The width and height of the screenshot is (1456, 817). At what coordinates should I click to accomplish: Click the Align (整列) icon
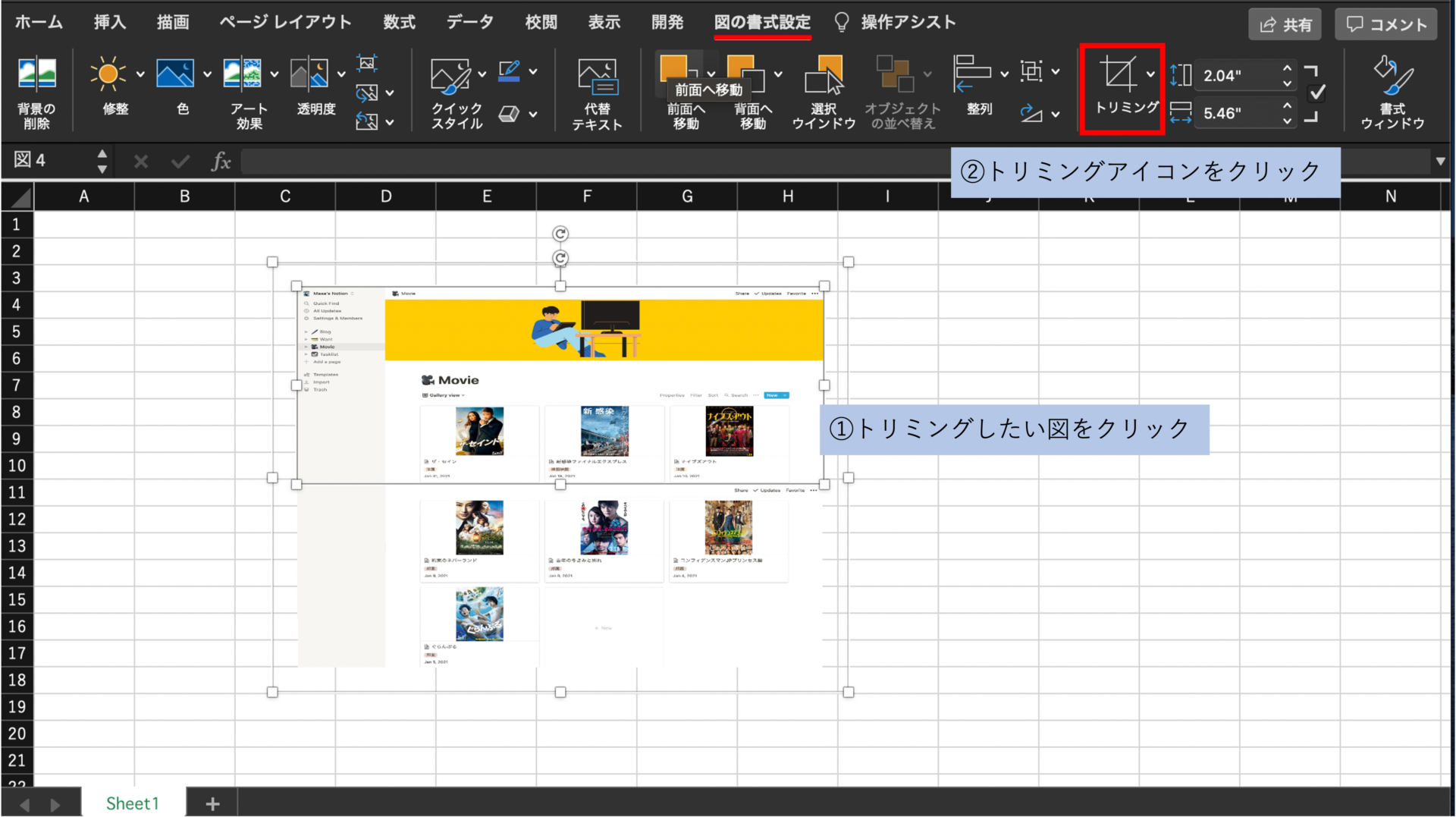[x=971, y=74]
